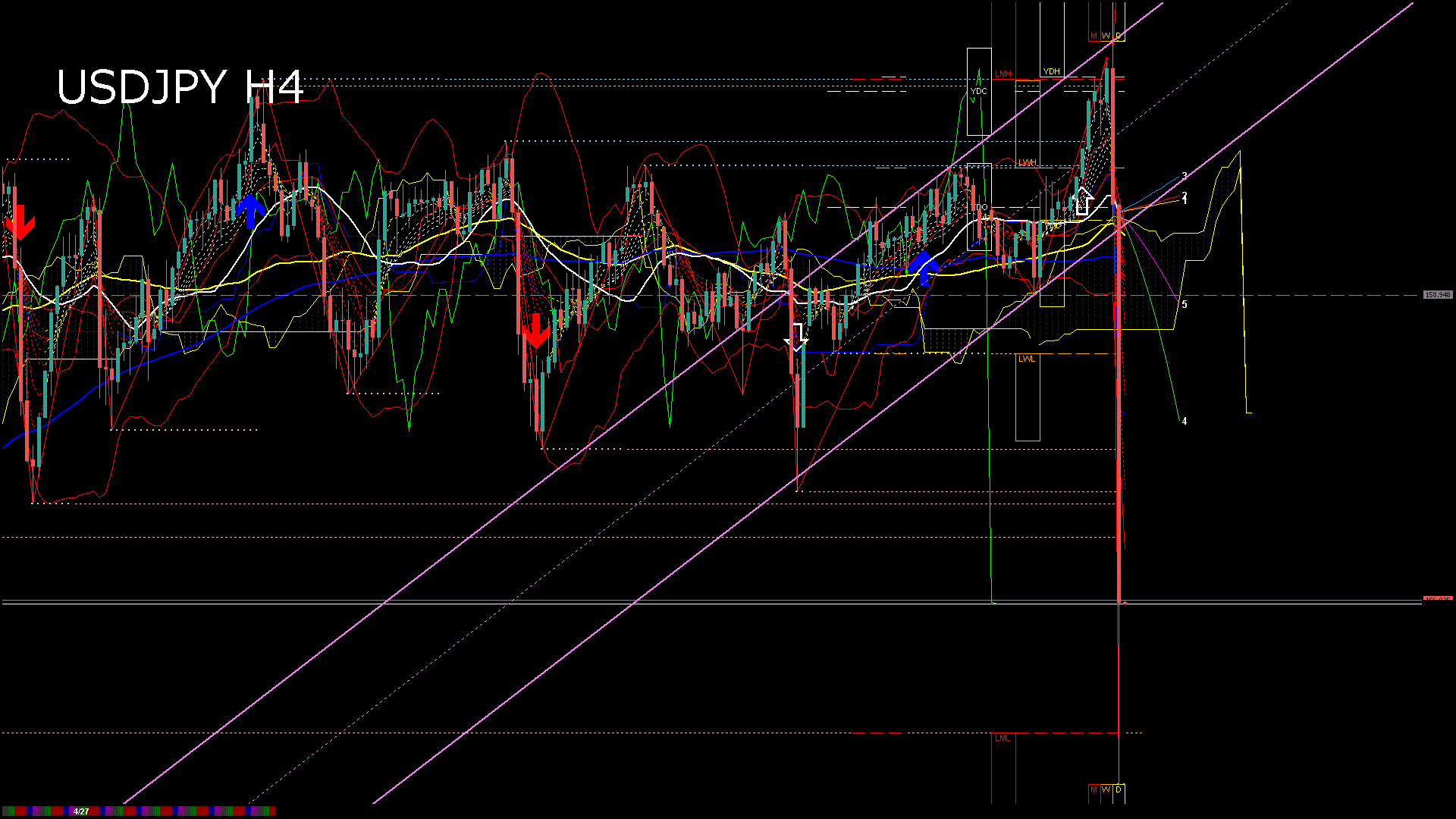Click the USDJPY H4 chart title
The height and width of the screenshot is (819, 1456).
[x=180, y=86]
